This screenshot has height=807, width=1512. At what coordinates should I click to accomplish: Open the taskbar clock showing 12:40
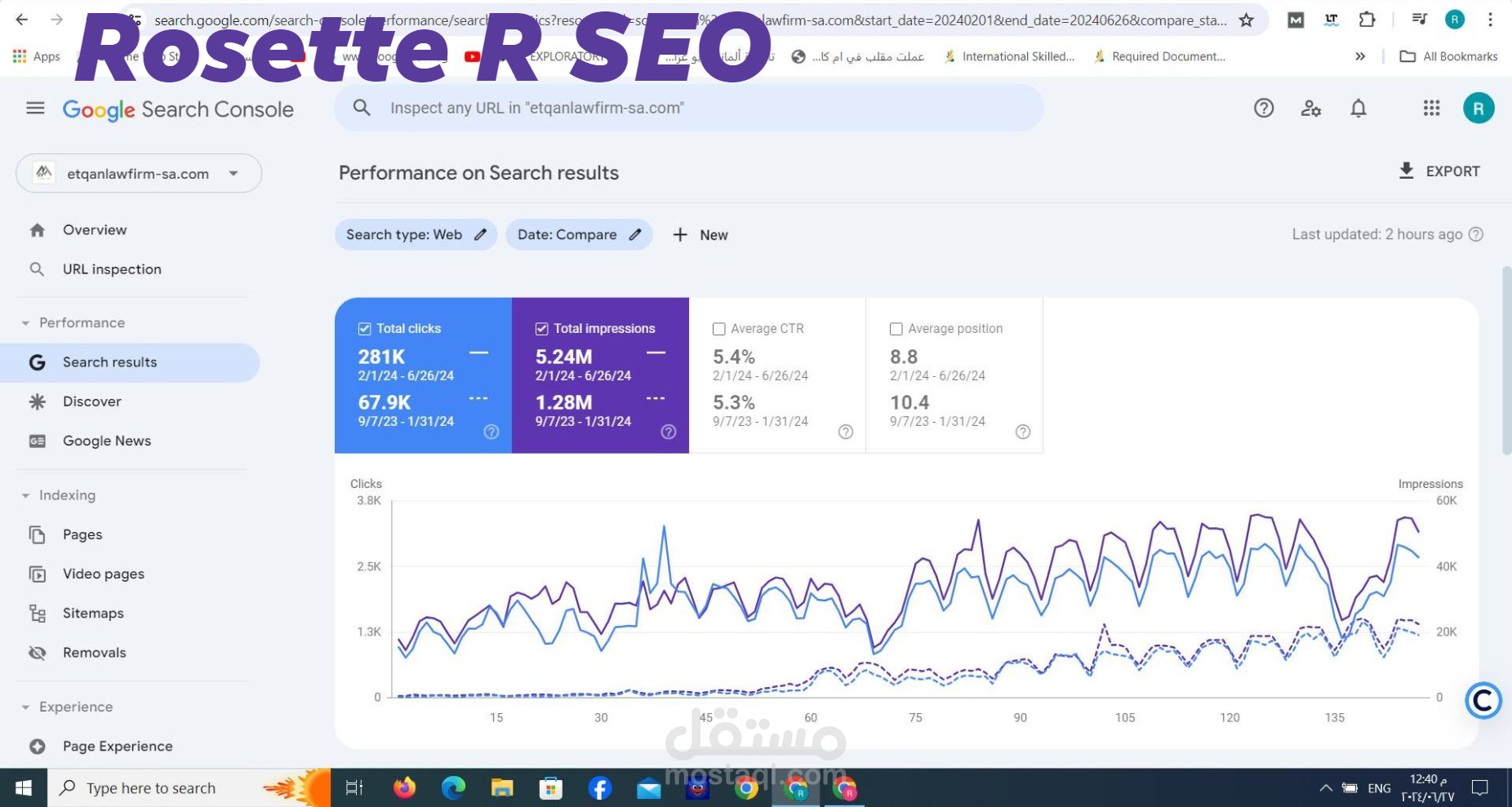click(1428, 788)
